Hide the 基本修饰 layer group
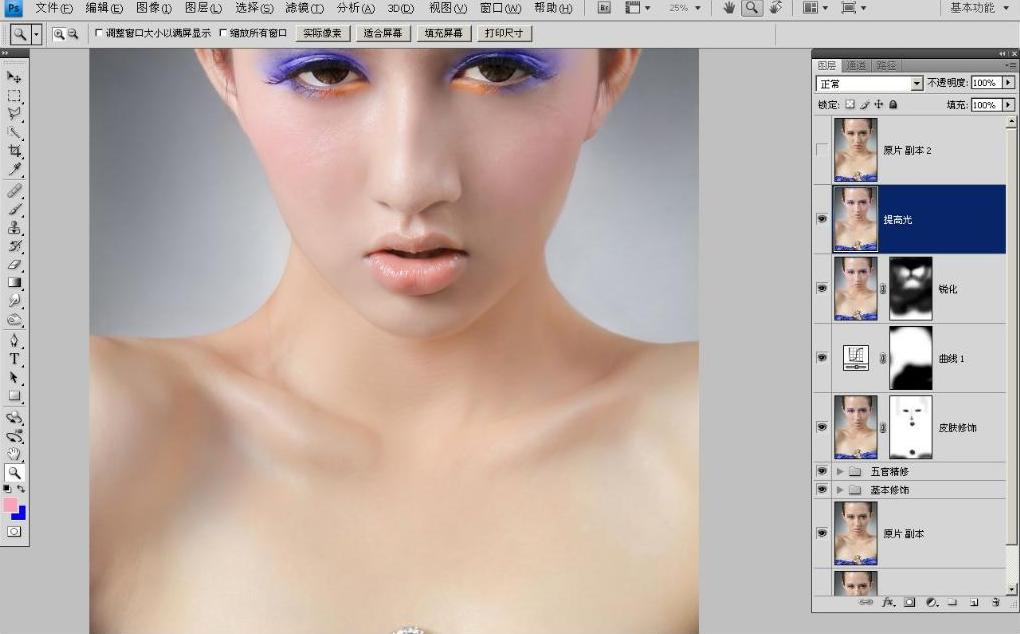This screenshot has height=634, width=1020. (822, 489)
